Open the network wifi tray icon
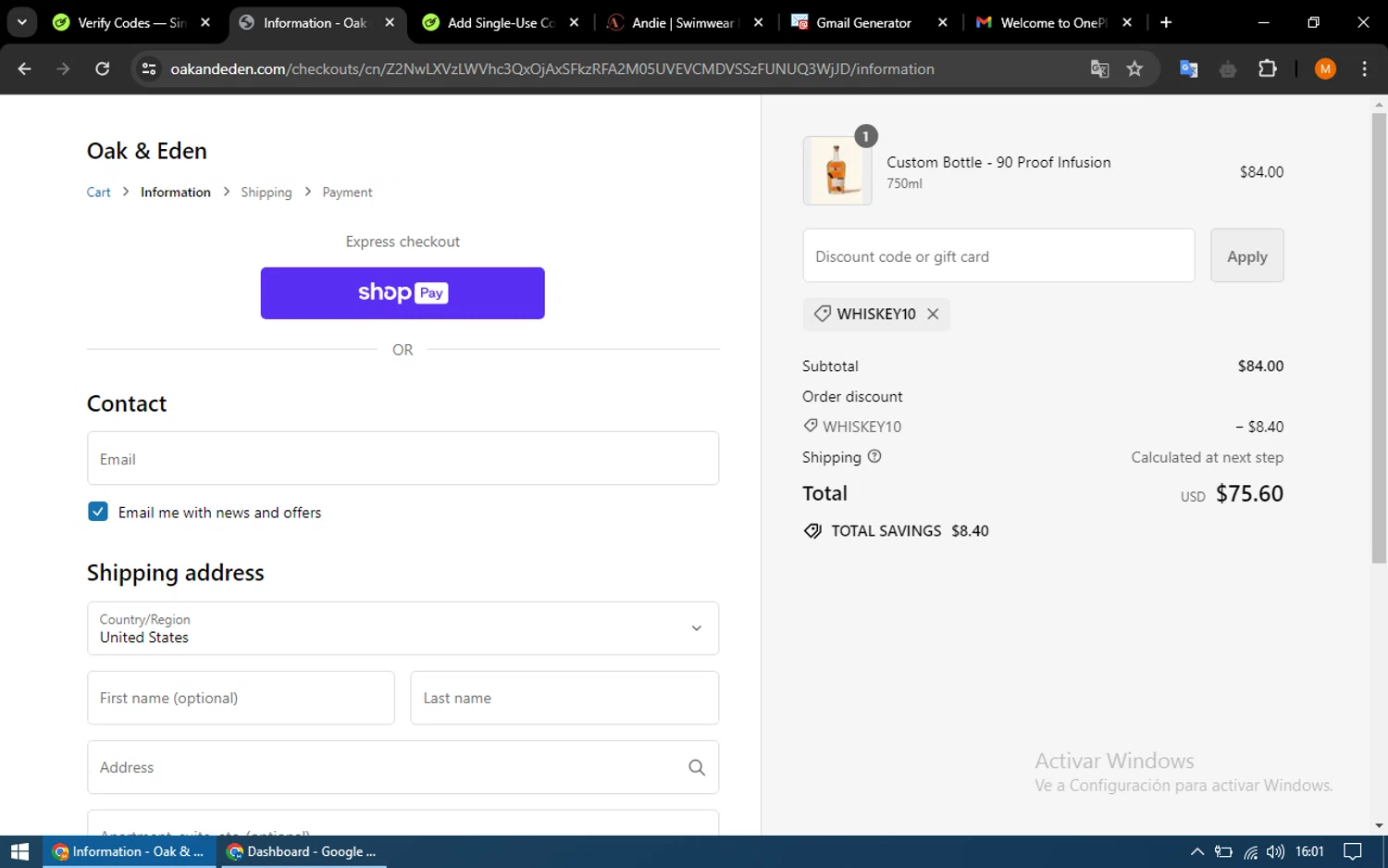Viewport: 1388px width, 868px height. [x=1250, y=851]
